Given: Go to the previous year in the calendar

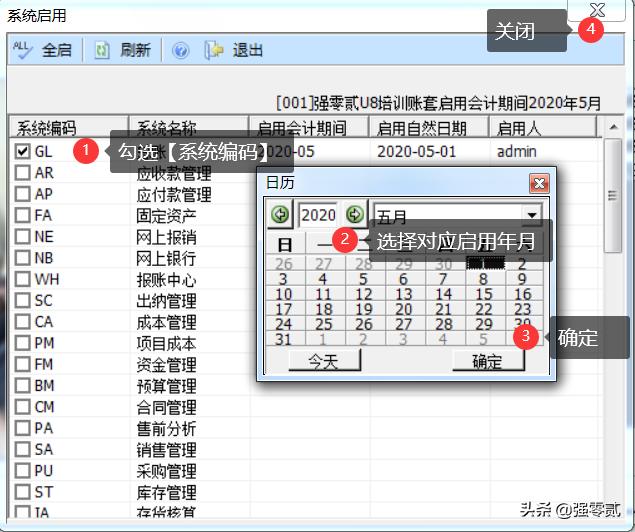Looking at the screenshot, I should point(280,214).
